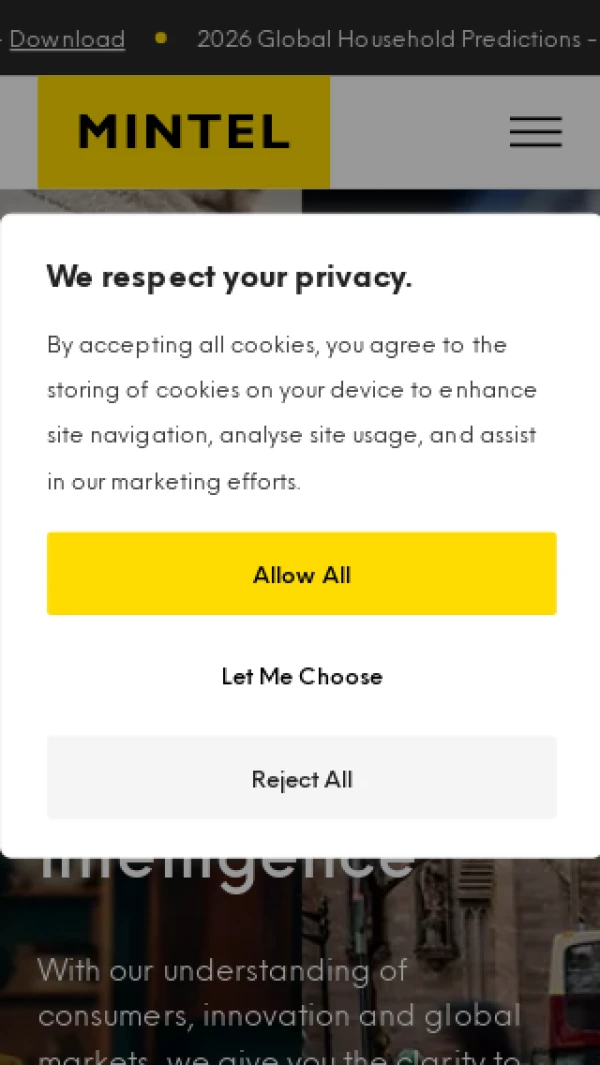The image size is (600, 1065).
Task: Click the words 'innovation and global' in hero text
Action: [x=362, y=1016]
